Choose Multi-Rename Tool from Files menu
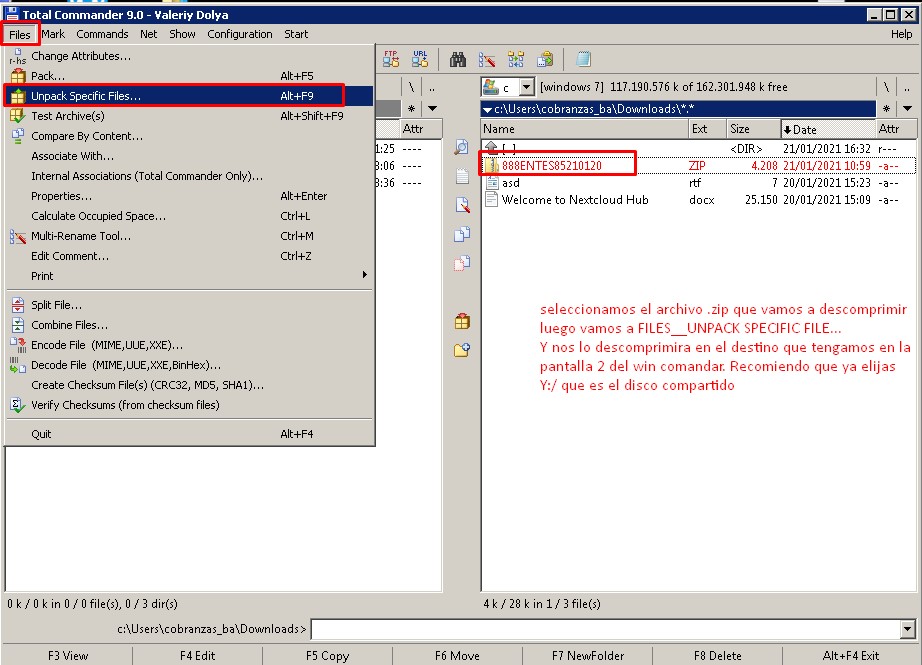 click(80, 236)
